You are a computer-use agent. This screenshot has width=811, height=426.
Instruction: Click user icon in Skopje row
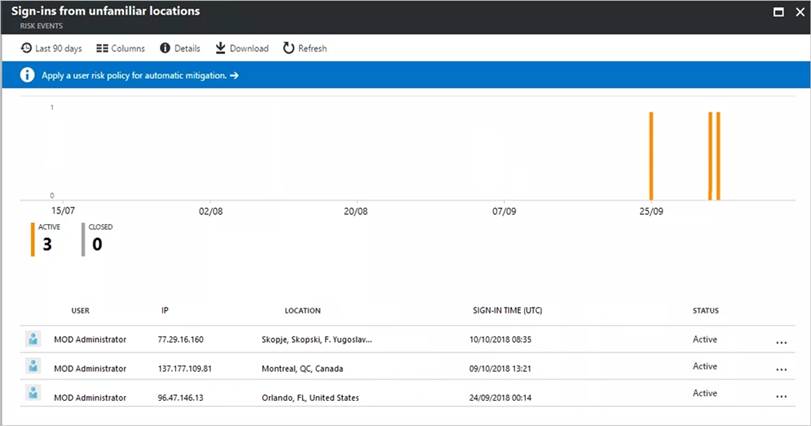[33, 340]
